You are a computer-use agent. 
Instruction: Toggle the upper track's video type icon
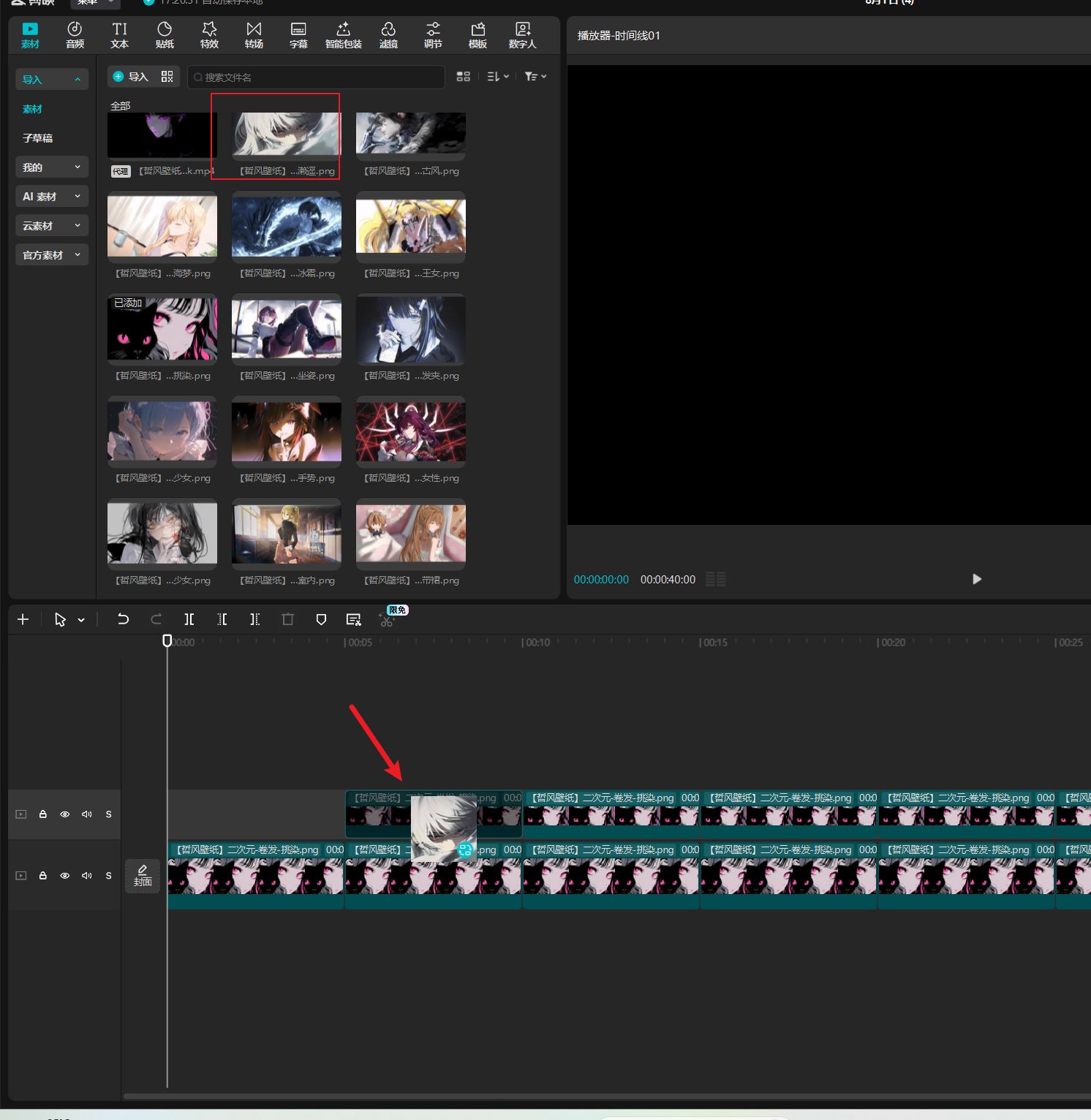click(x=21, y=814)
